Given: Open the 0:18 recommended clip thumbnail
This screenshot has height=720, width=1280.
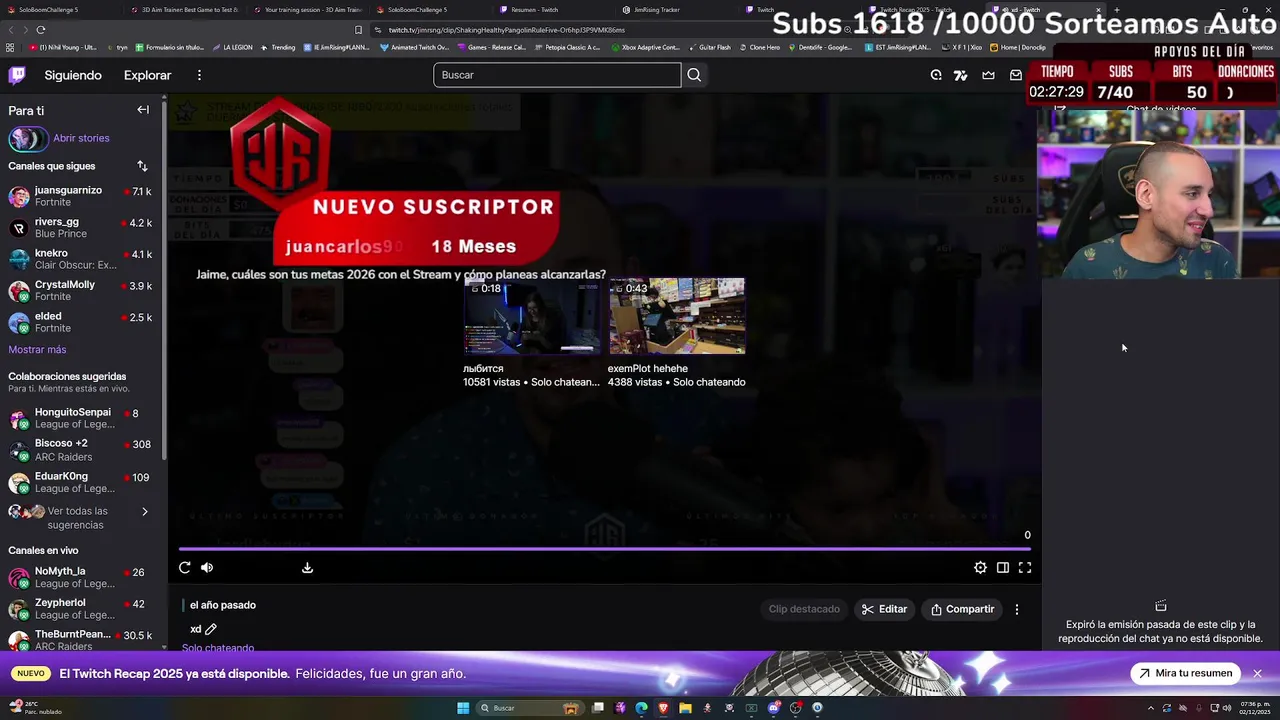Looking at the screenshot, I should 531,317.
